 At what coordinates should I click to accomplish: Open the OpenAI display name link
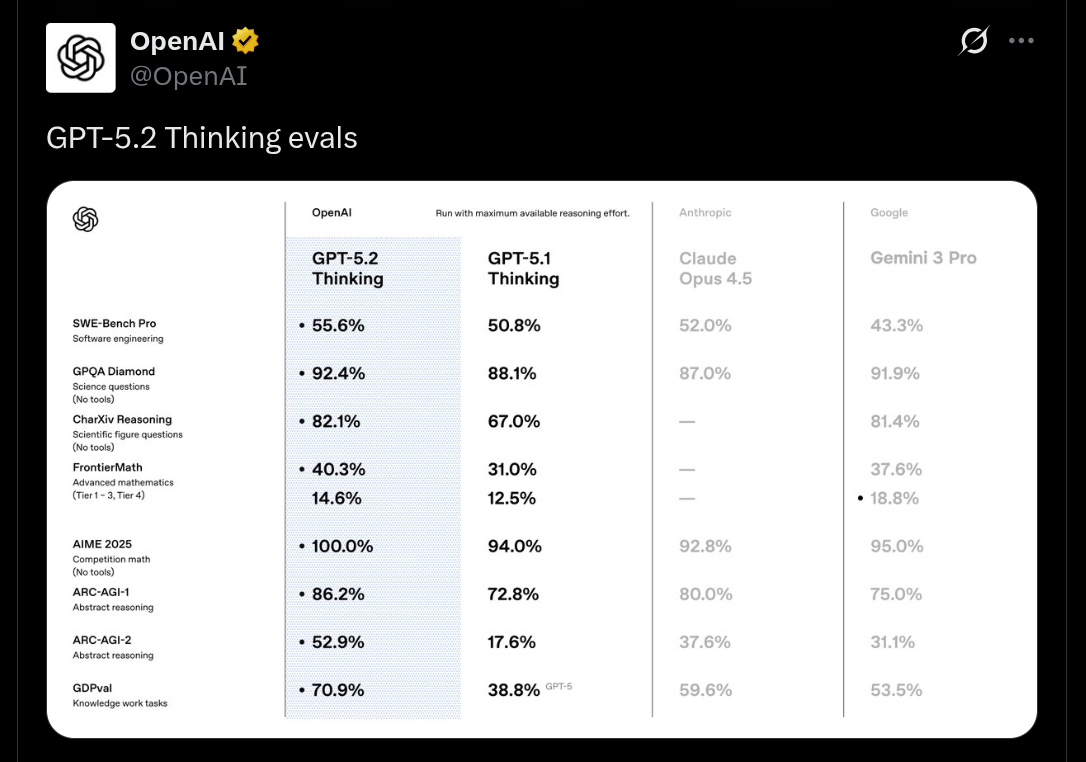pos(178,41)
